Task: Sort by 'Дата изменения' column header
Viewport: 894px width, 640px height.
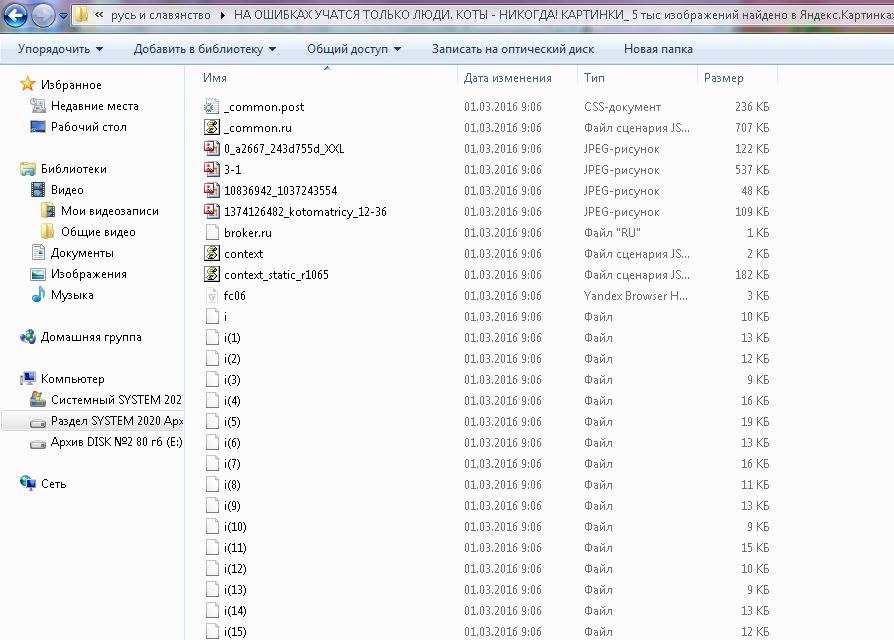Action: coord(507,78)
